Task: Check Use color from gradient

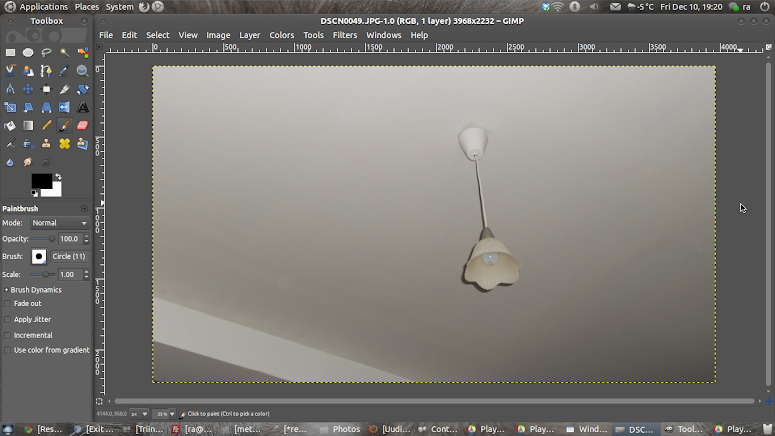Action: point(8,351)
